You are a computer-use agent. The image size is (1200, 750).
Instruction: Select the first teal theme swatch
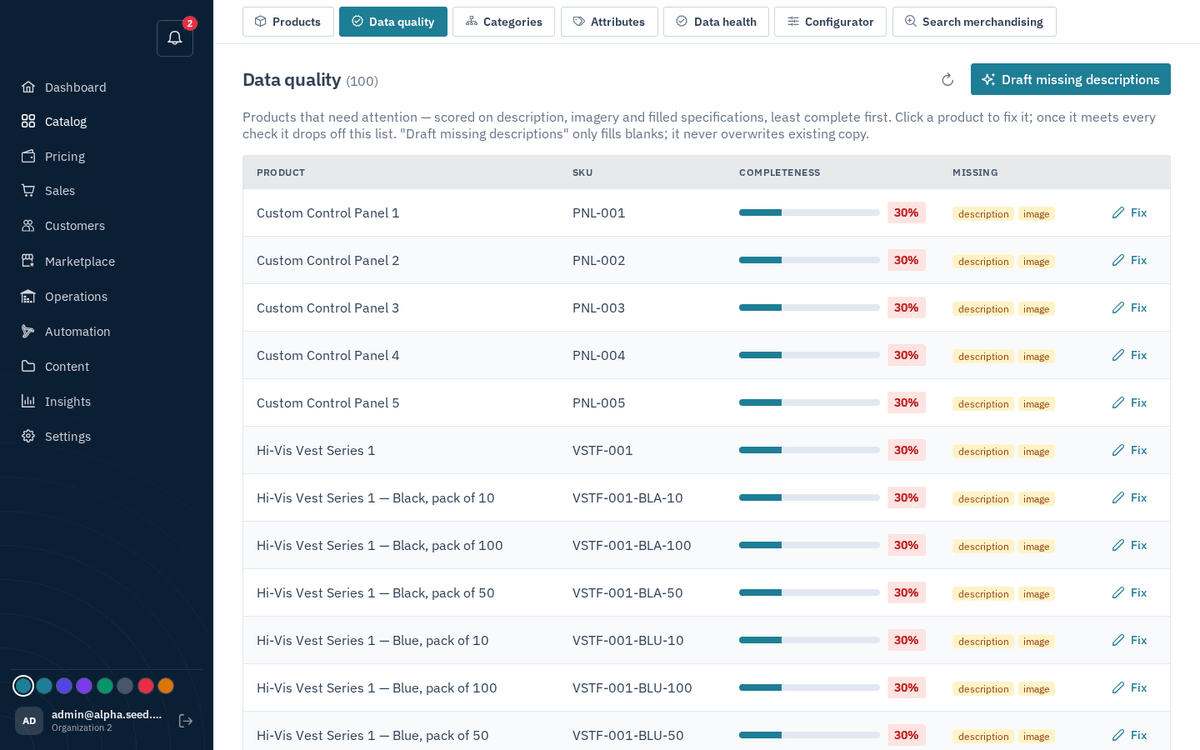pyautogui.click(x=23, y=686)
